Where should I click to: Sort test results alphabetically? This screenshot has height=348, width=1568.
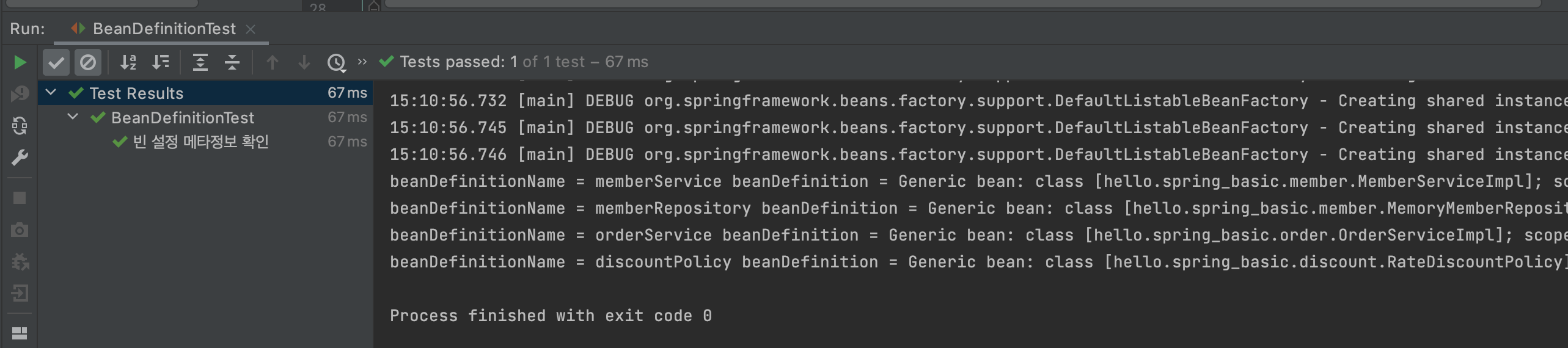coord(128,62)
